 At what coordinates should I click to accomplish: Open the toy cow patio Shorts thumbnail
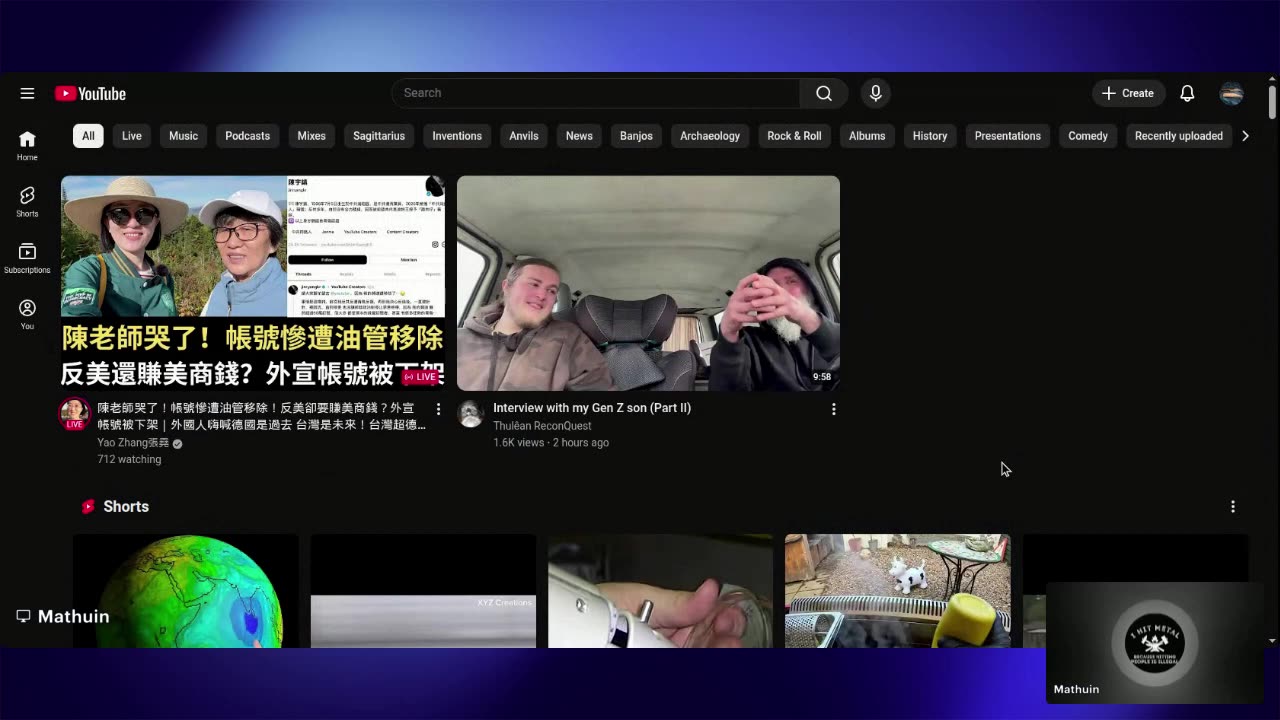coord(898,591)
